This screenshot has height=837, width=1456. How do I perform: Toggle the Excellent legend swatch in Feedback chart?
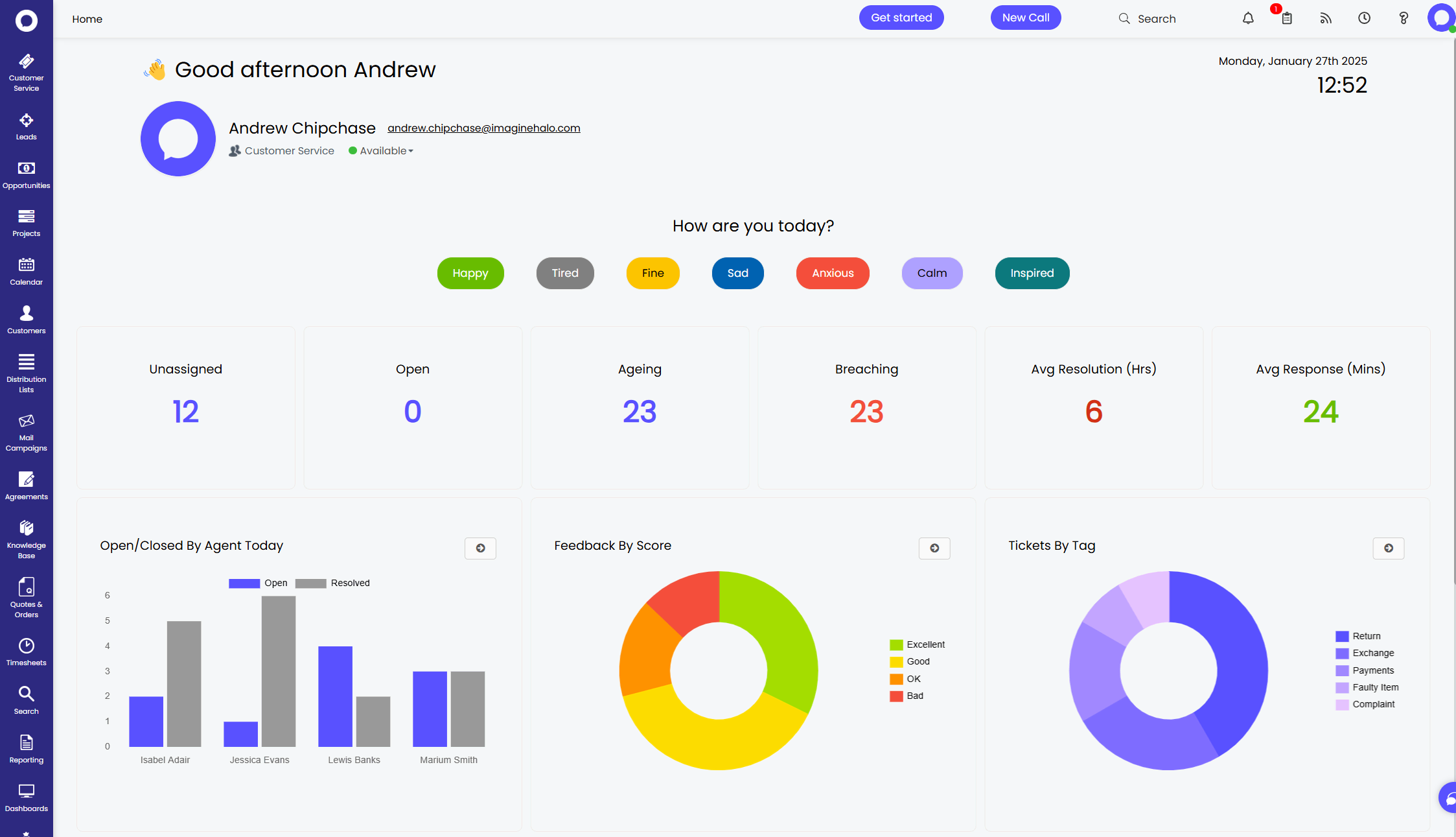896,644
